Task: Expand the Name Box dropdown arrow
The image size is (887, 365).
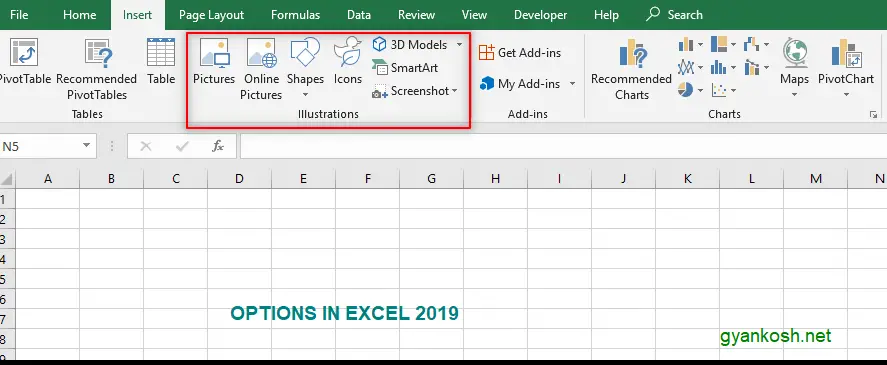Action: (86, 146)
